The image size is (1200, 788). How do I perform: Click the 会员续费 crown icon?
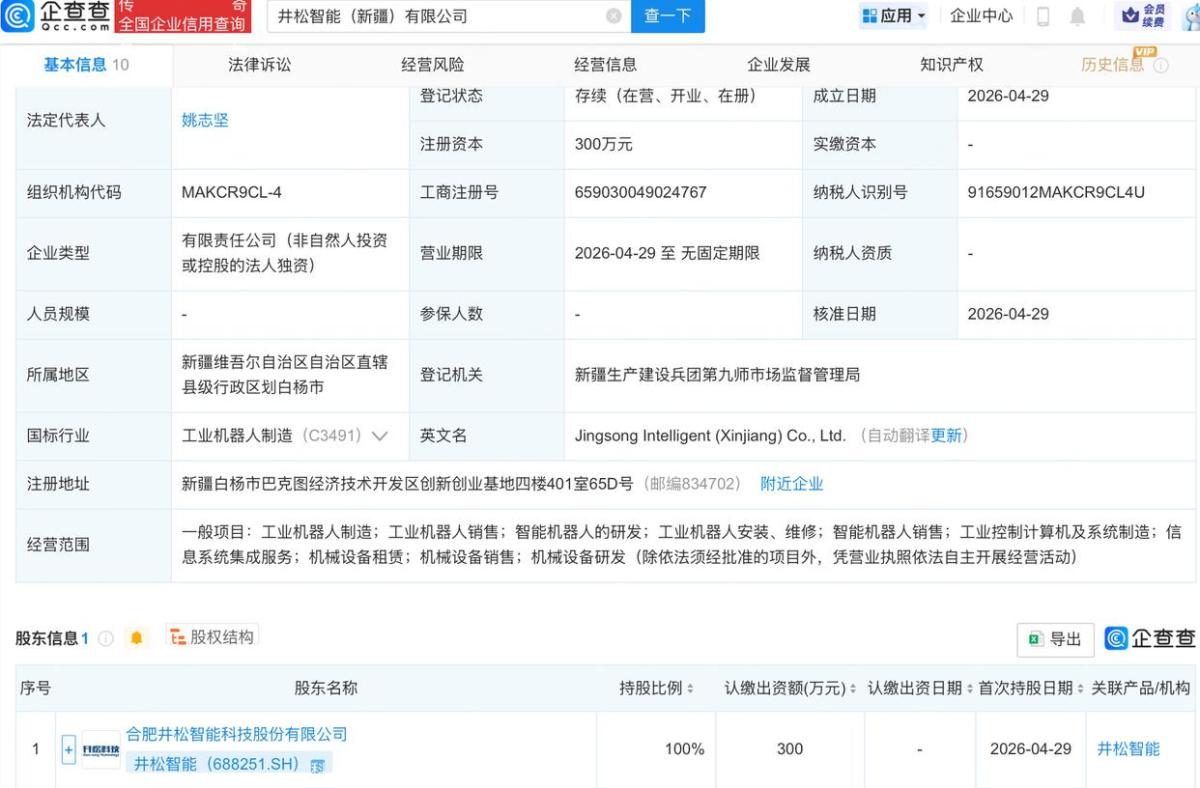[1143, 16]
